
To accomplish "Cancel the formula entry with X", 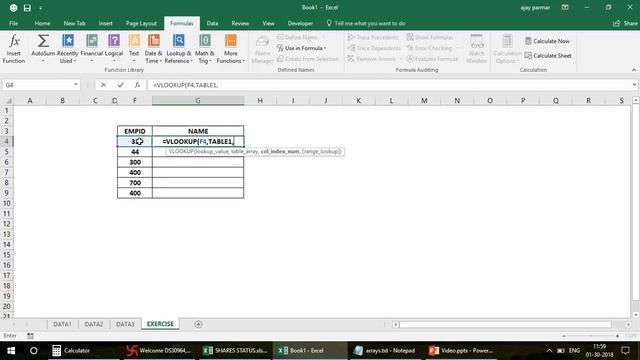I will tap(103, 85).
